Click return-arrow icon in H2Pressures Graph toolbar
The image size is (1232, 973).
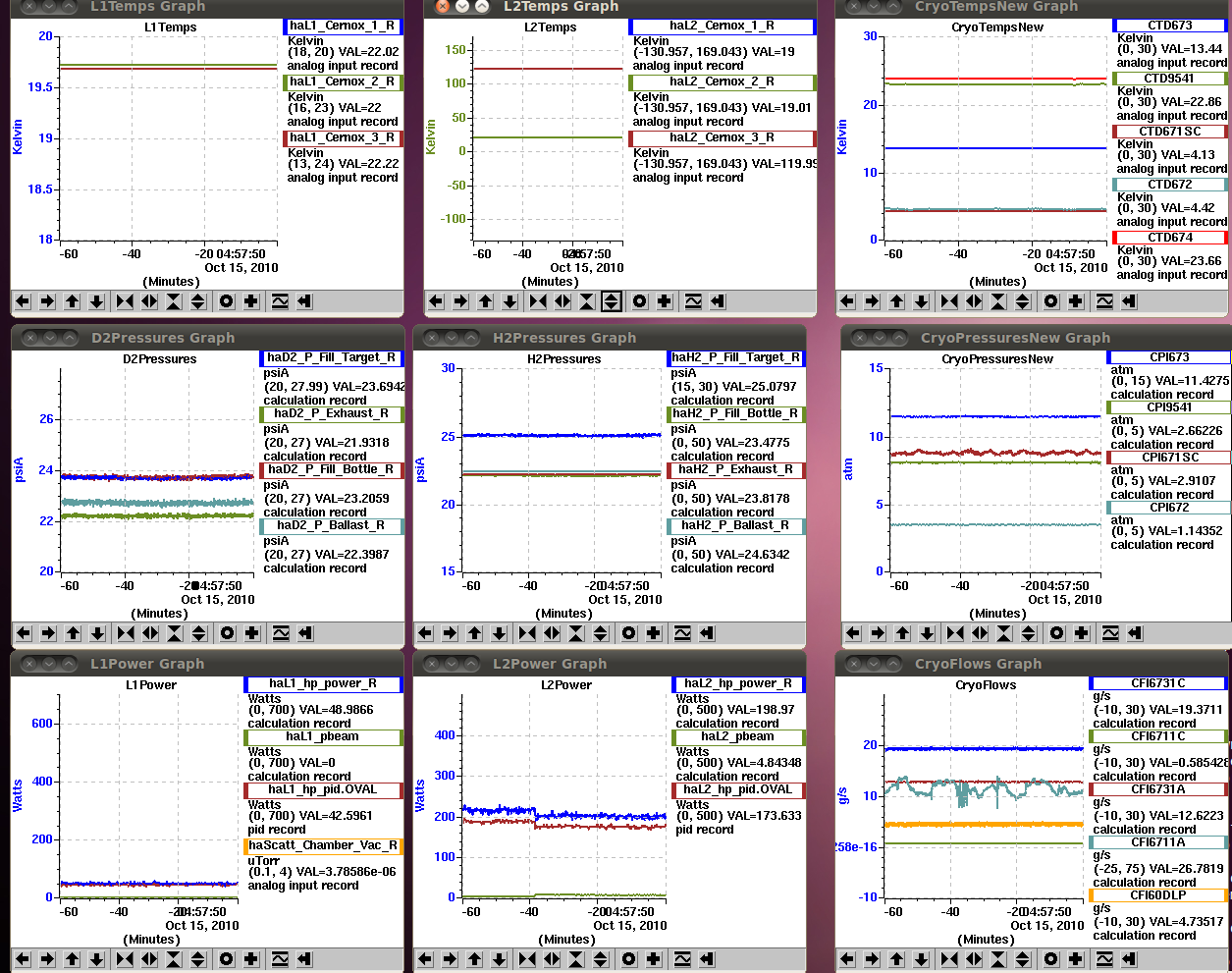[x=707, y=633]
